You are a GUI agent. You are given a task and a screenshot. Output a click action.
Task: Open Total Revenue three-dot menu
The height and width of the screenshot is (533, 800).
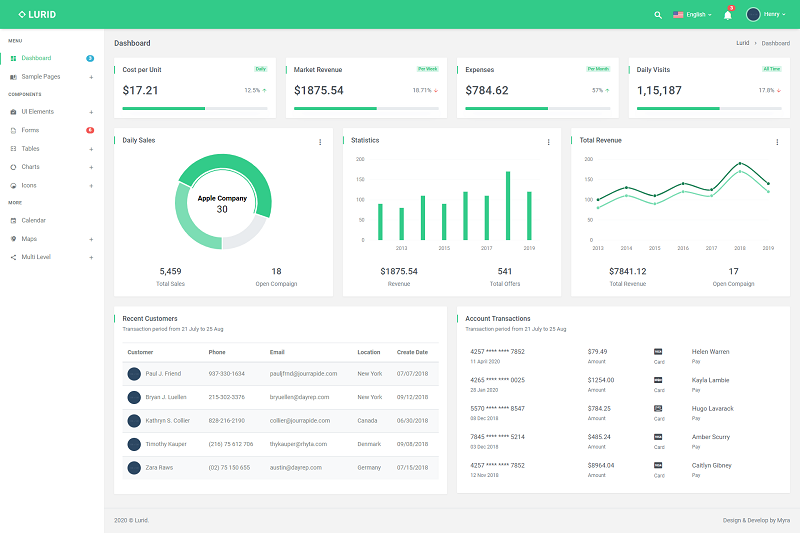coord(776,142)
